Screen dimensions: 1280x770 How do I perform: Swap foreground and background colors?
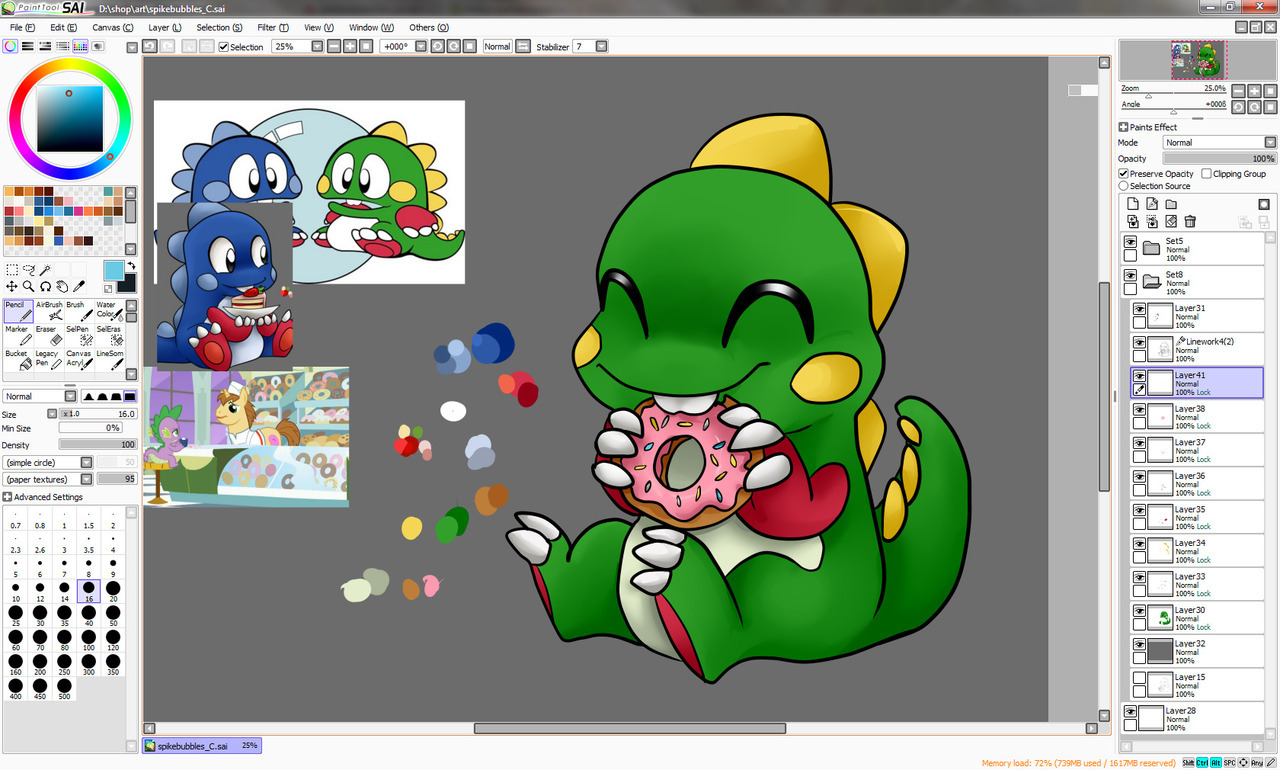[131, 266]
